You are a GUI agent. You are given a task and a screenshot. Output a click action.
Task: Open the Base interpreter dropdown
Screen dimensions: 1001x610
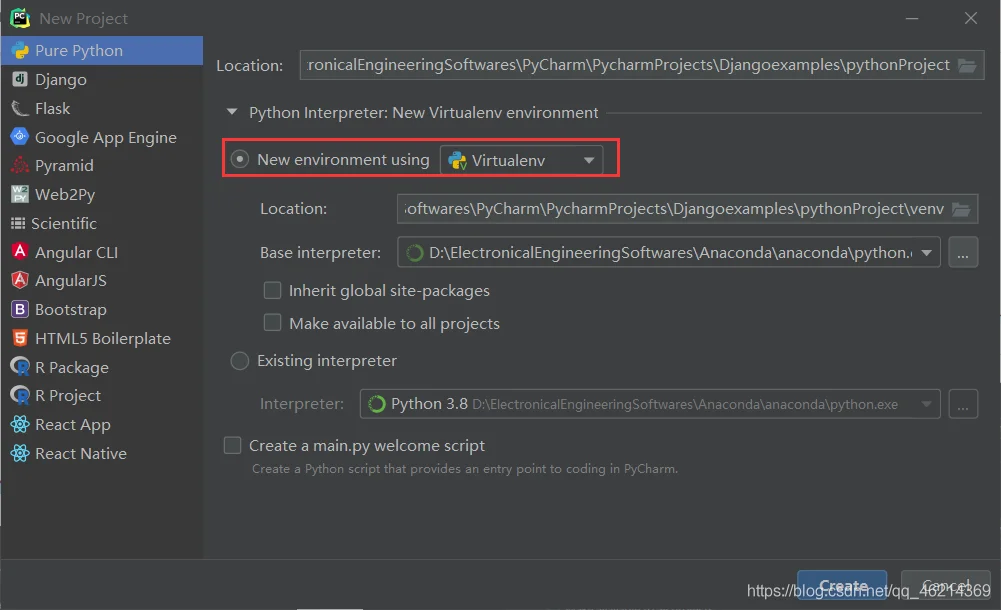click(668, 253)
